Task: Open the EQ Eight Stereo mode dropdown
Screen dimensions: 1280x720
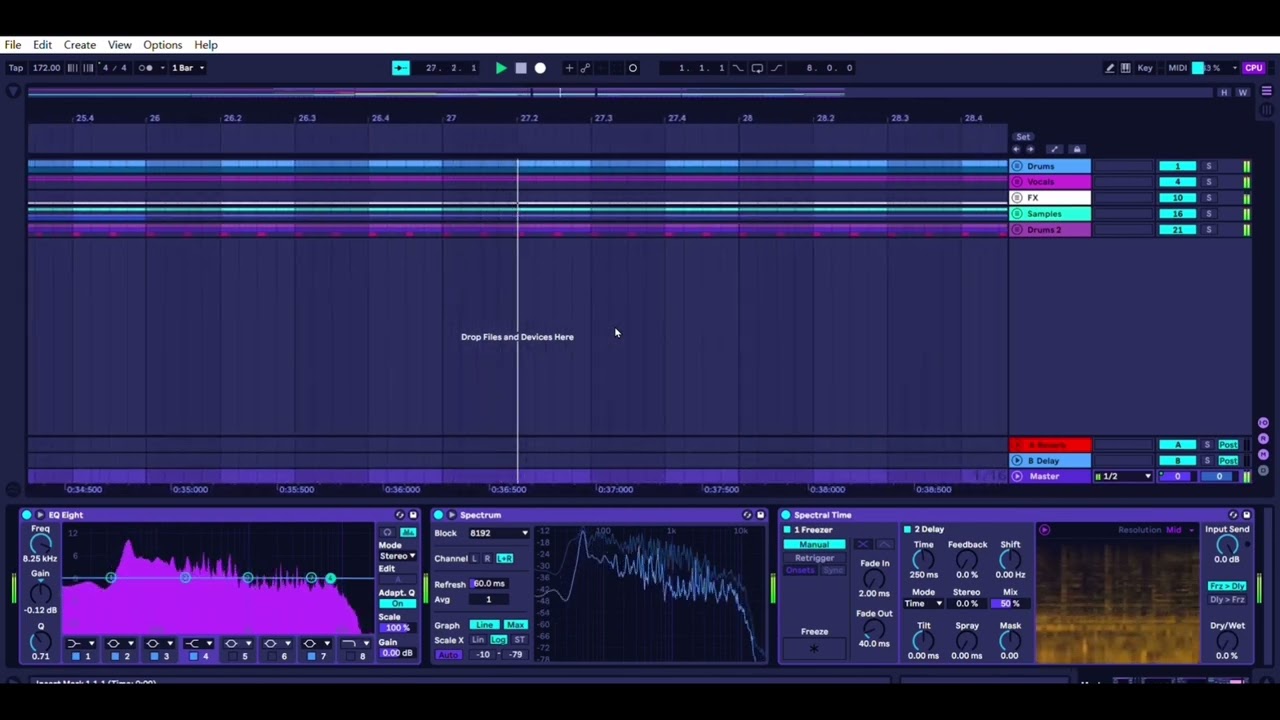Action: (x=397, y=556)
